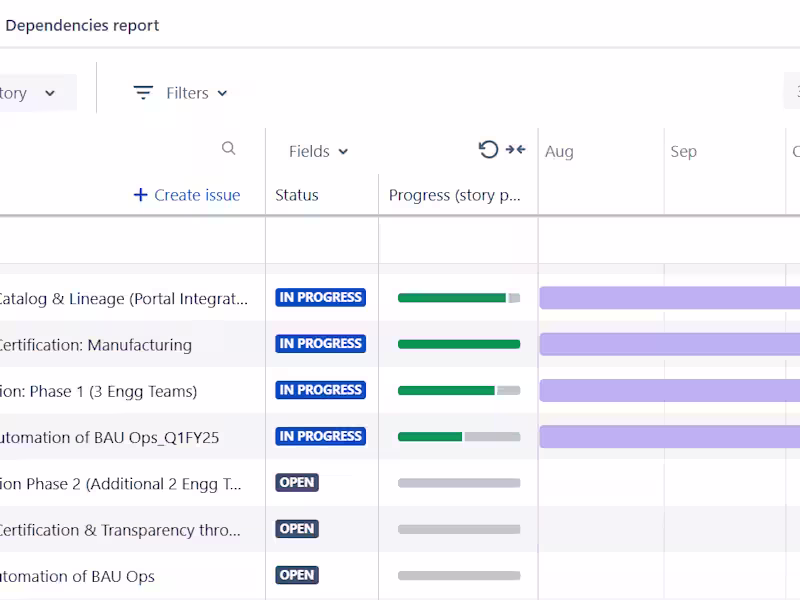800x600 pixels.
Task: Click the Aug month header in timeline
Action: (559, 151)
